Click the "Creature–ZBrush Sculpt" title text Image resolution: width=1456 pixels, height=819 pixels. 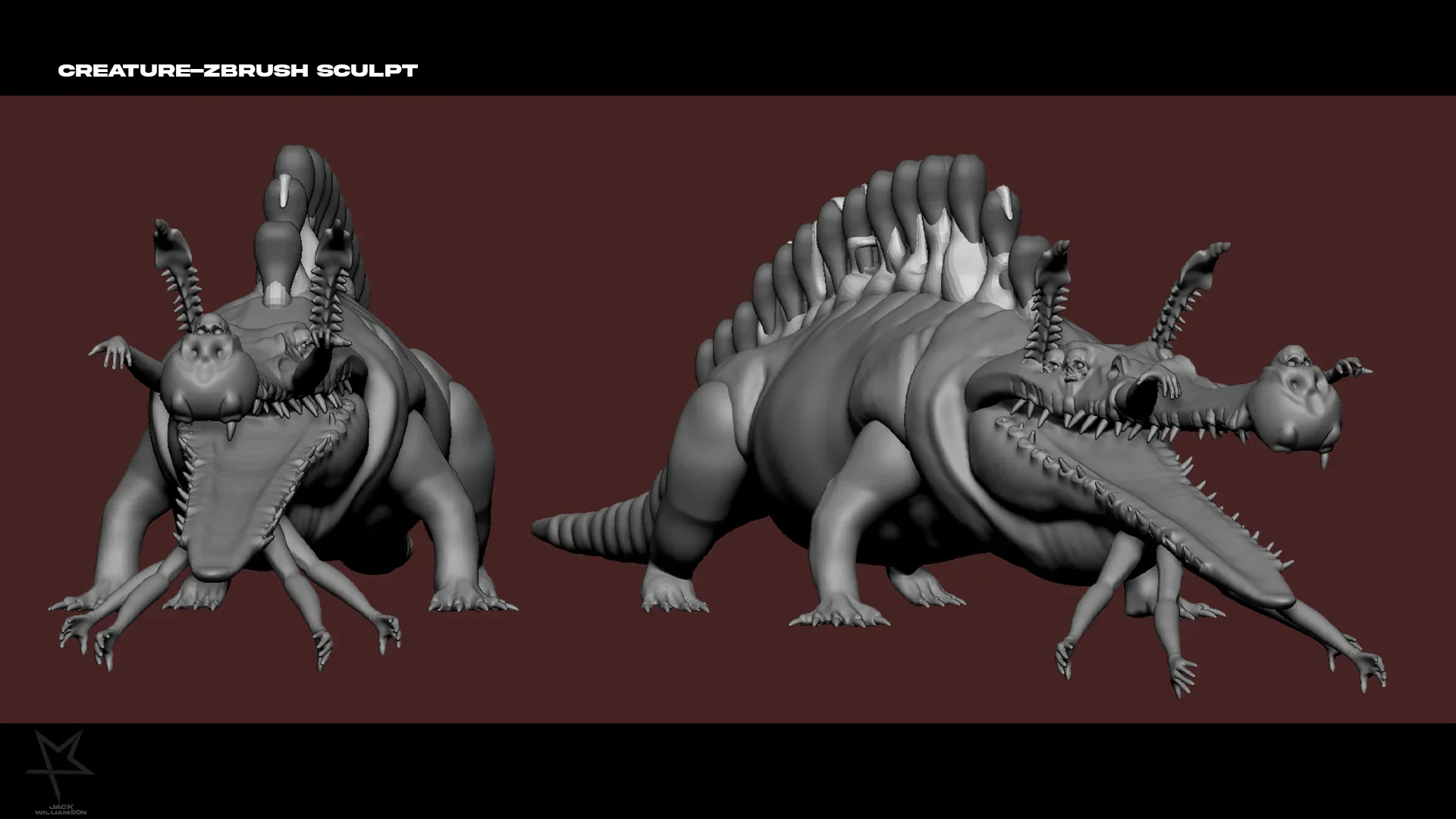point(237,71)
